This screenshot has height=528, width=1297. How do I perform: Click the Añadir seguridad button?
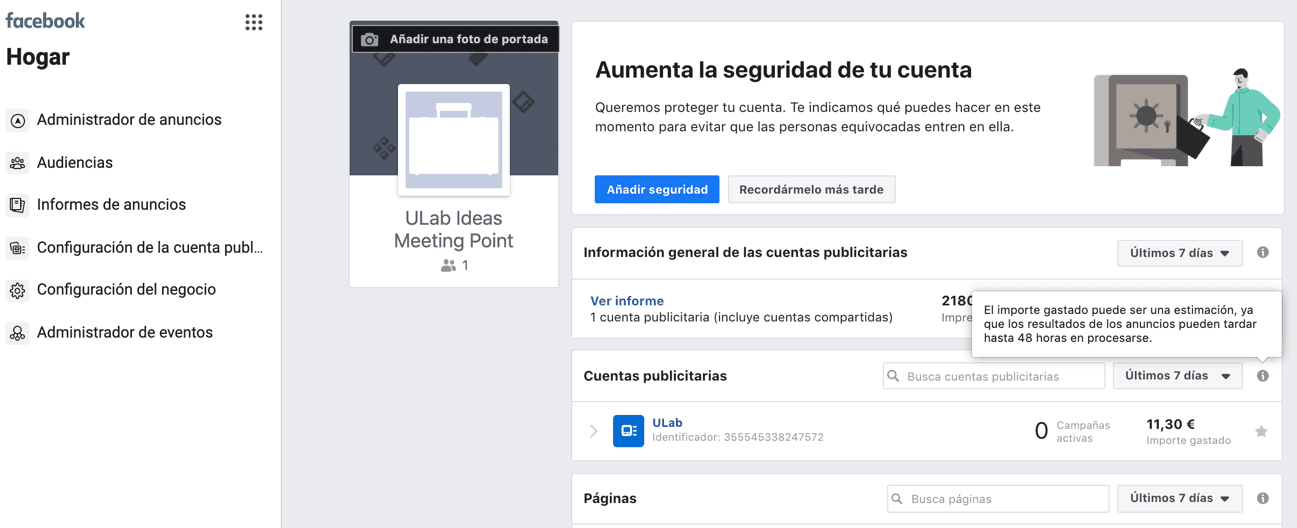pos(657,189)
